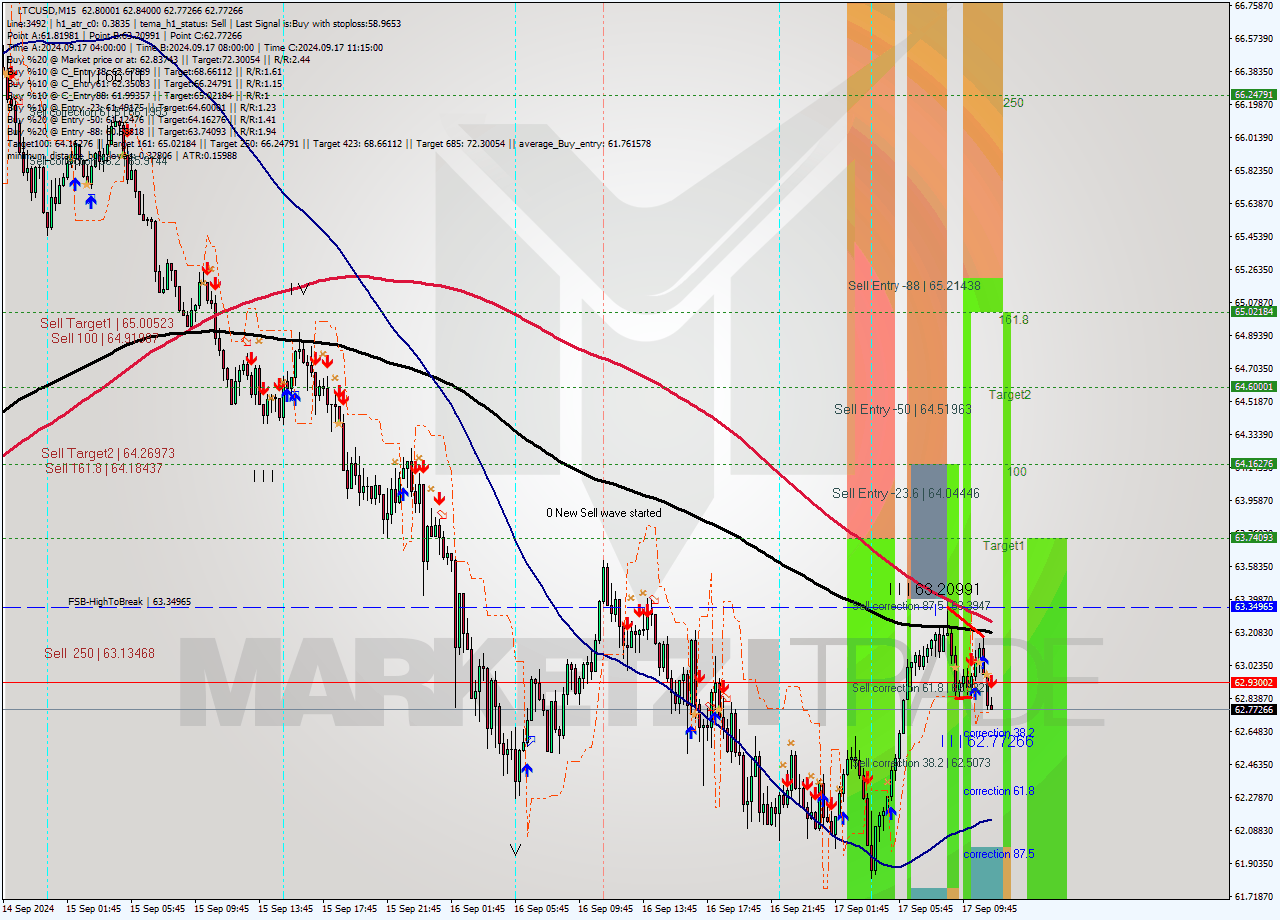The width and height of the screenshot is (1280, 920).
Task: Click the '250' Fibonacci level label
Action: click(1013, 103)
